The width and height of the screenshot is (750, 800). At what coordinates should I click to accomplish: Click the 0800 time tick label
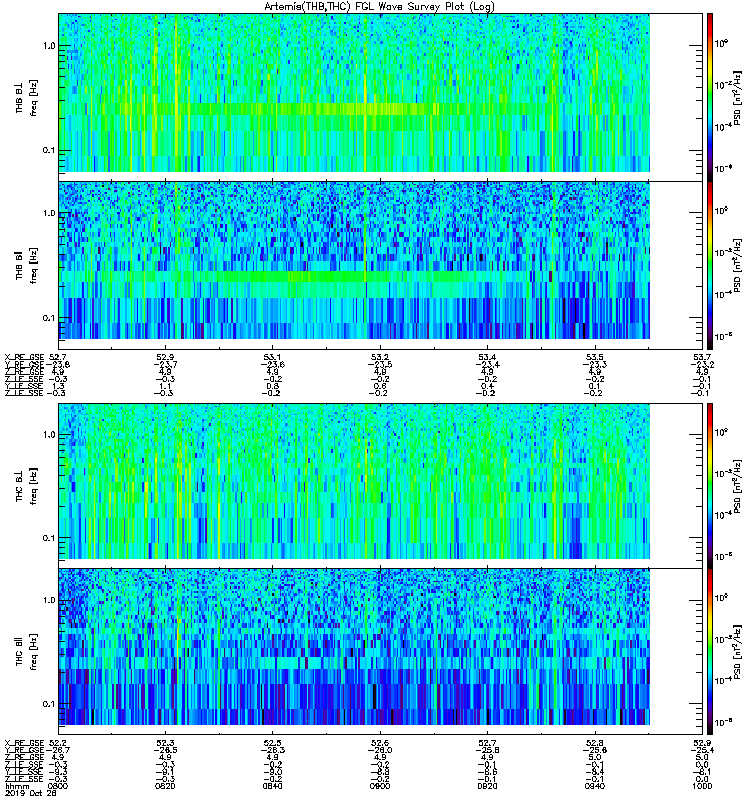click(x=58, y=786)
